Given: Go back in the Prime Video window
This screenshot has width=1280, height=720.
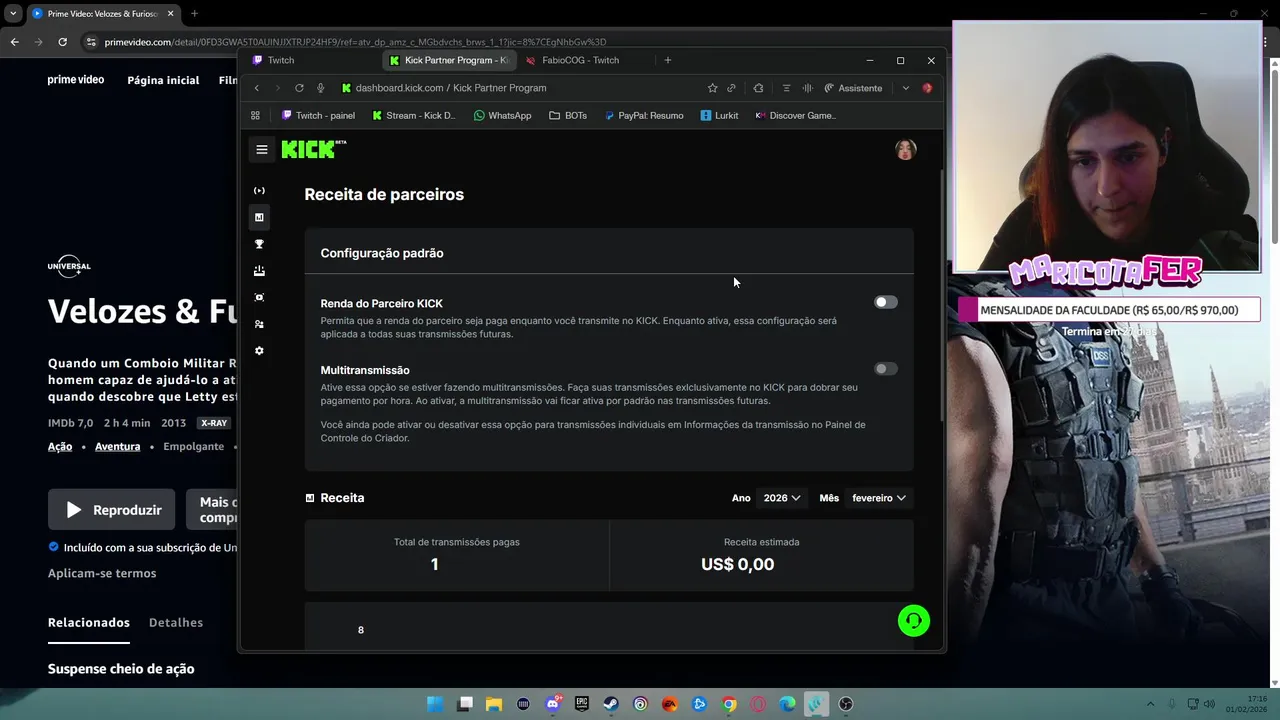Looking at the screenshot, I should 14,42.
